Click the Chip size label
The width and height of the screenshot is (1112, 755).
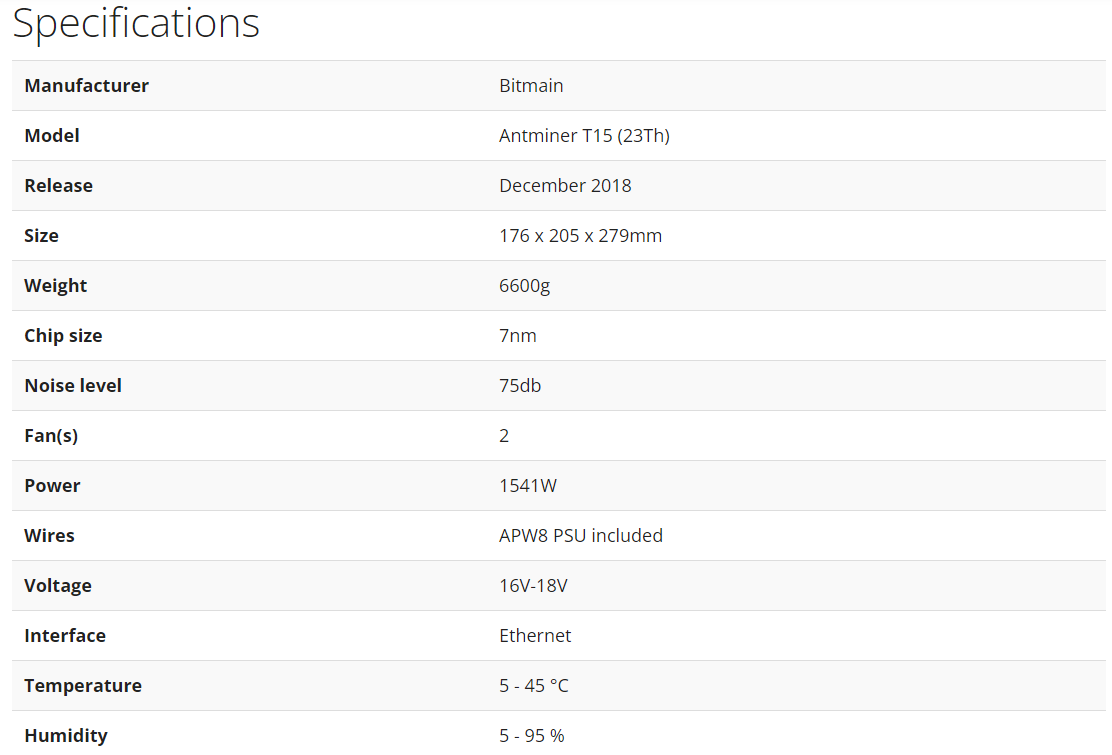click(x=63, y=336)
